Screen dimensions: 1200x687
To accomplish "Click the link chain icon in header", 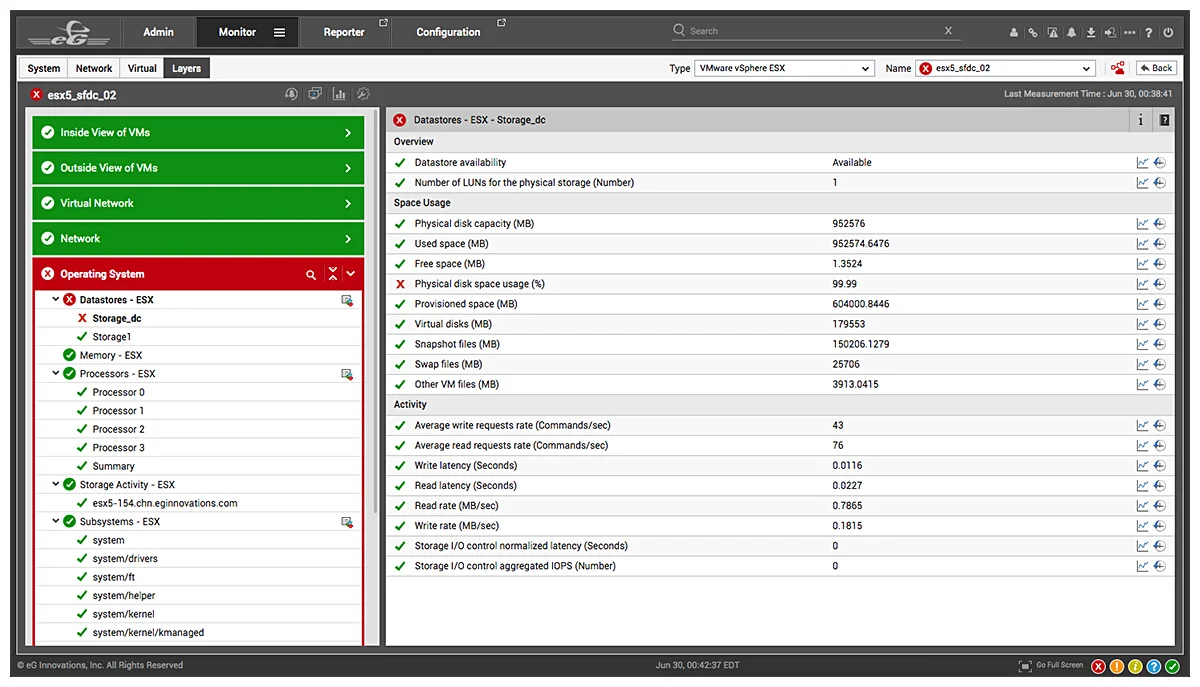I will click(1033, 32).
